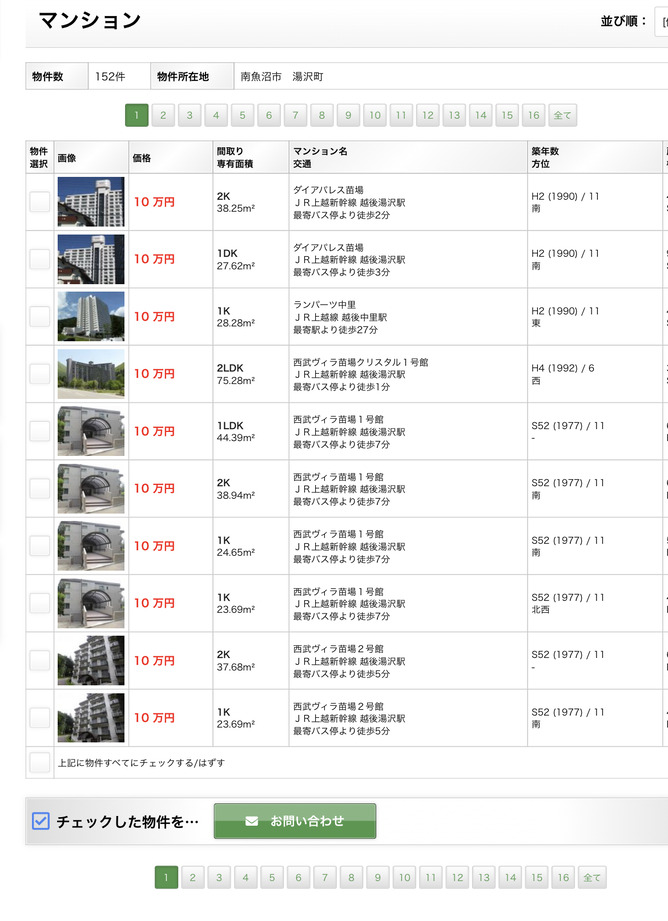The width and height of the screenshot is (668, 921).
Task: Open thumbnail of 西武ヴィラ苗場2号館 1K listing
Action: click(91, 718)
